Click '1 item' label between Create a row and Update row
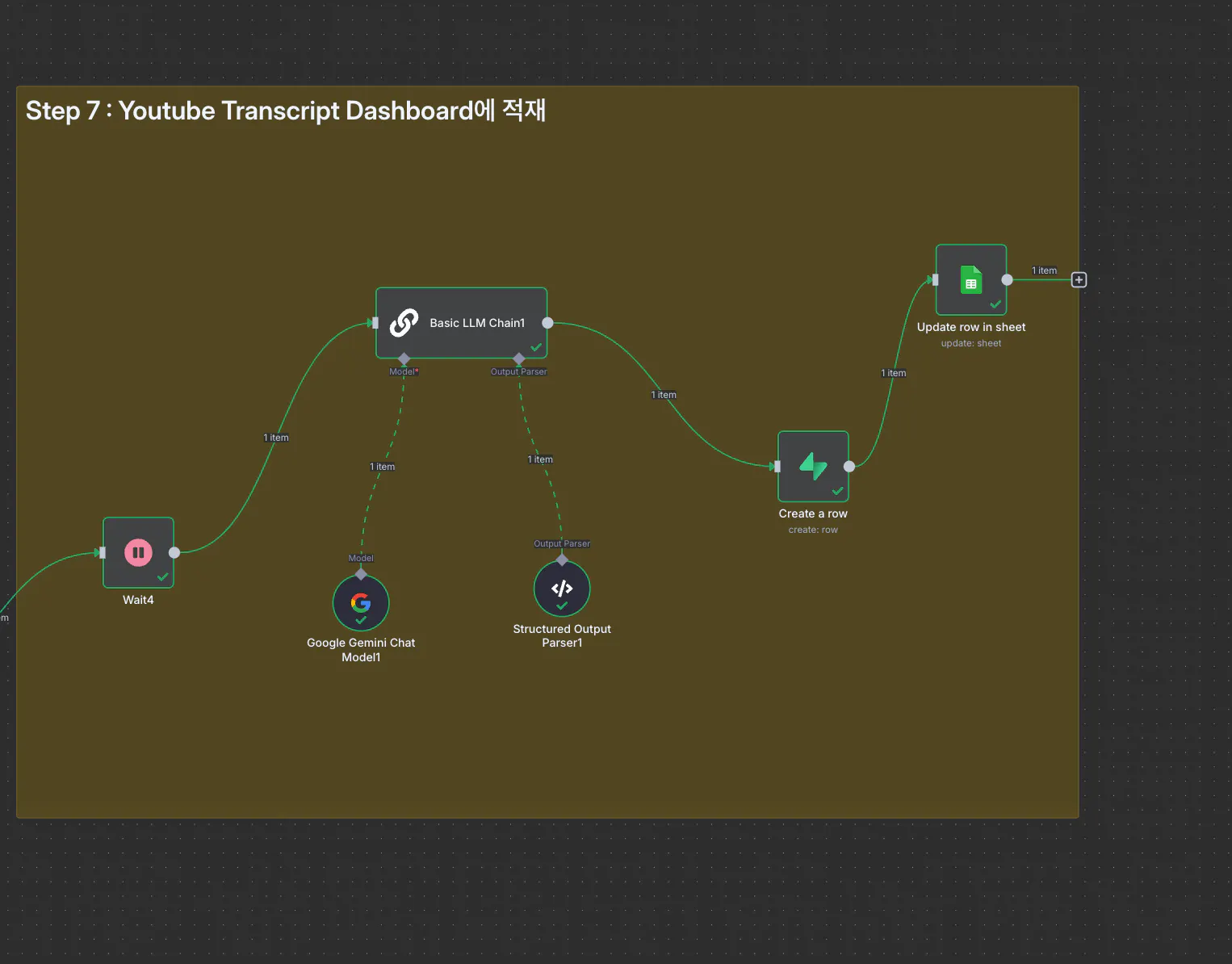The width and height of the screenshot is (1232, 964). [894, 373]
